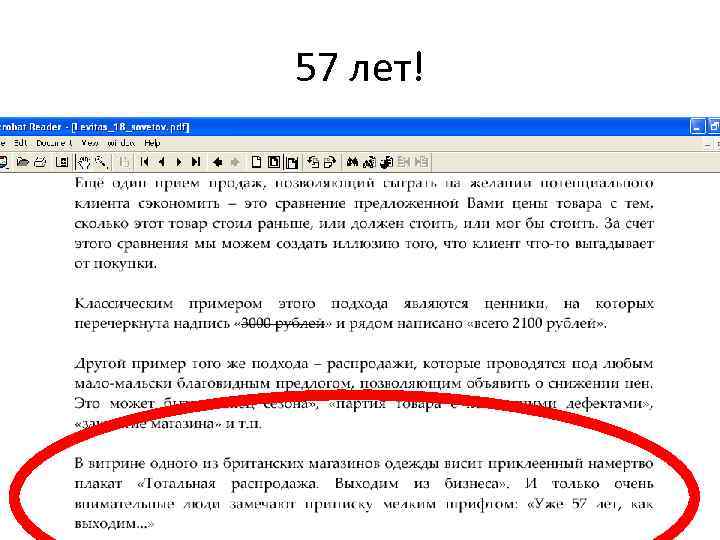Select the Hand tool
Viewport: 720px width, 540px height.
tap(84, 162)
